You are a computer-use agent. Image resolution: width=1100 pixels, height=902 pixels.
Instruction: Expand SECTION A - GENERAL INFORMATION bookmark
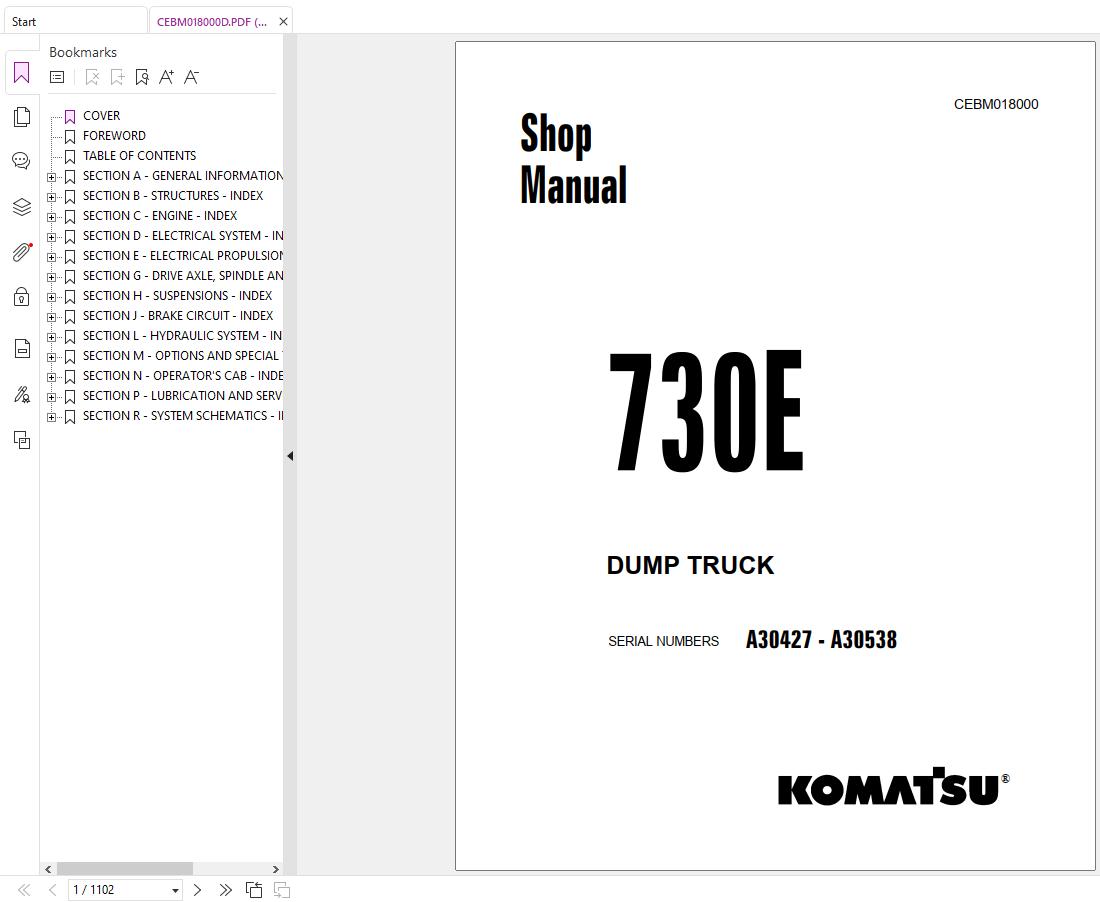tap(51, 177)
